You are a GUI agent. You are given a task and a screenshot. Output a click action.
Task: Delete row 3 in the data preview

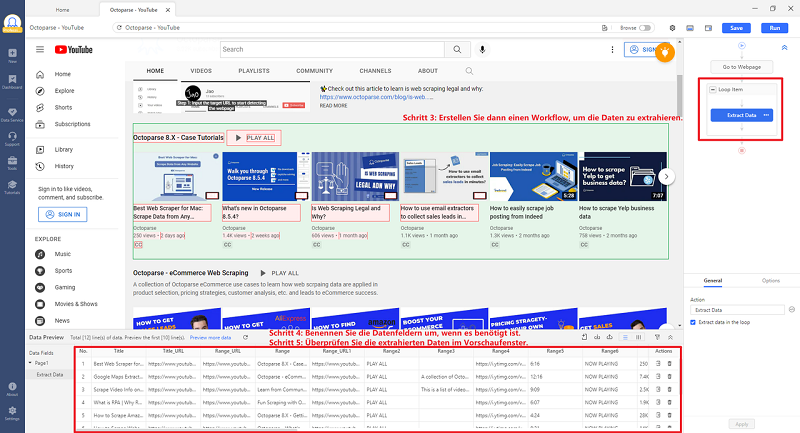click(x=669, y=390)
